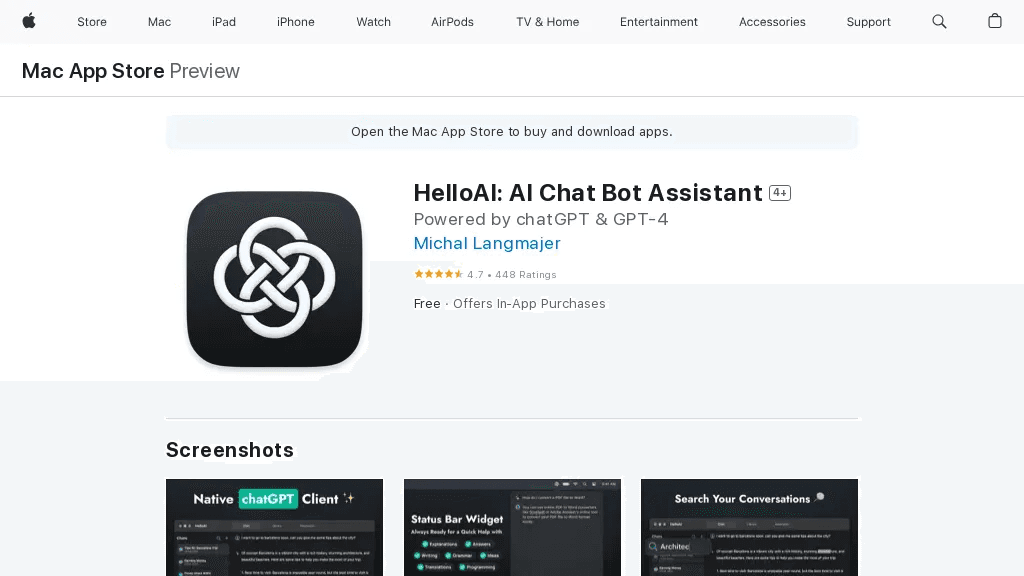Click the star rating icons

438,274
